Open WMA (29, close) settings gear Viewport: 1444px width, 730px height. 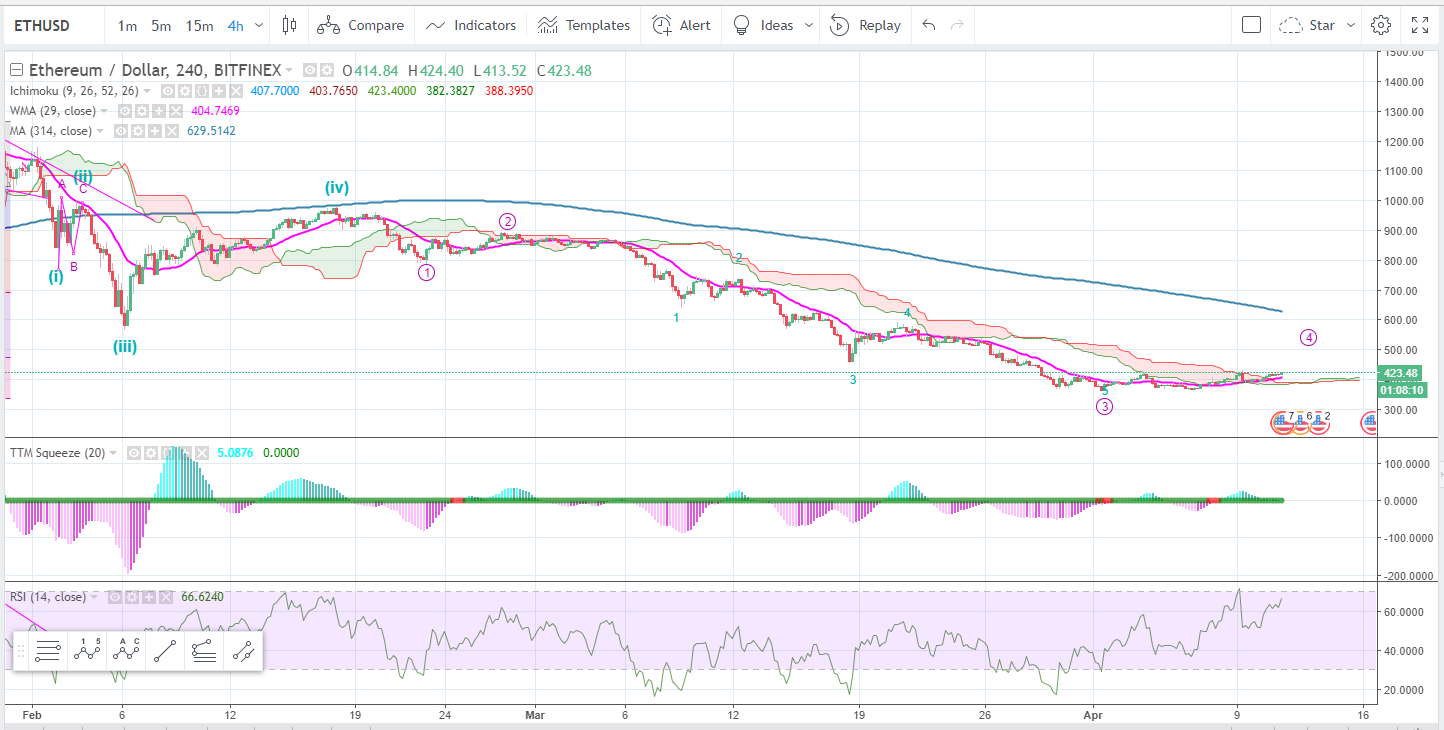(140, 111)
